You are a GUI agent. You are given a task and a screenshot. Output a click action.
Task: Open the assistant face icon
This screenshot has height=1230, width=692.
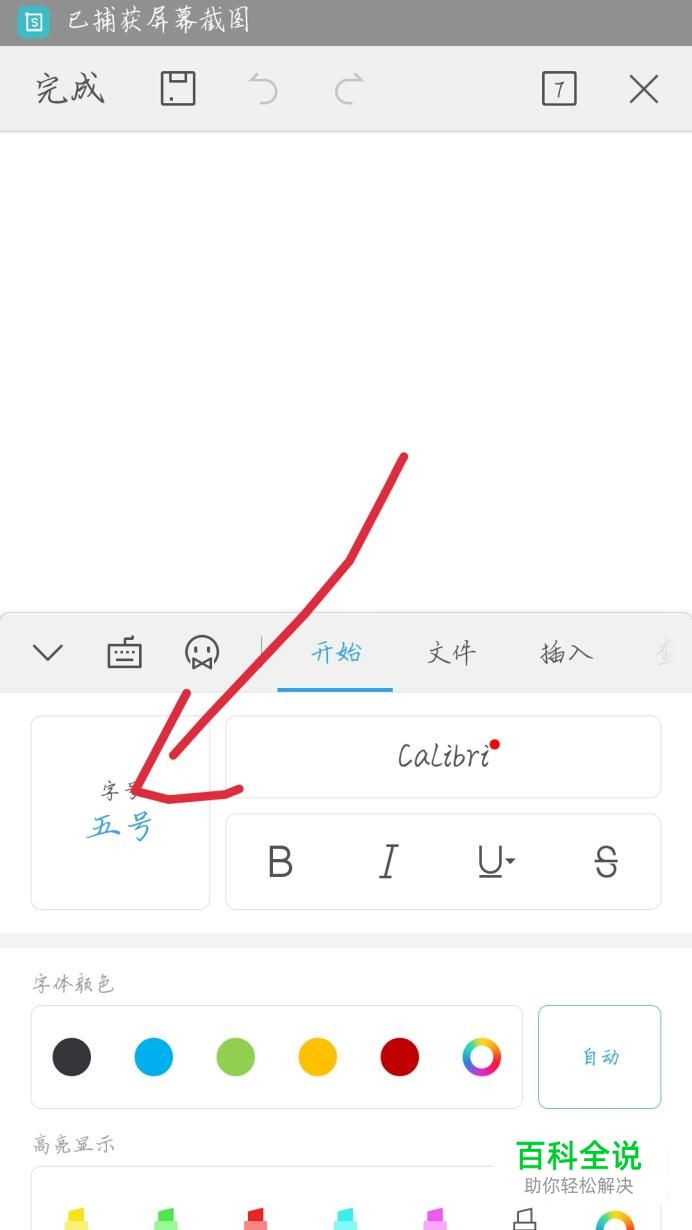[202, 653]
